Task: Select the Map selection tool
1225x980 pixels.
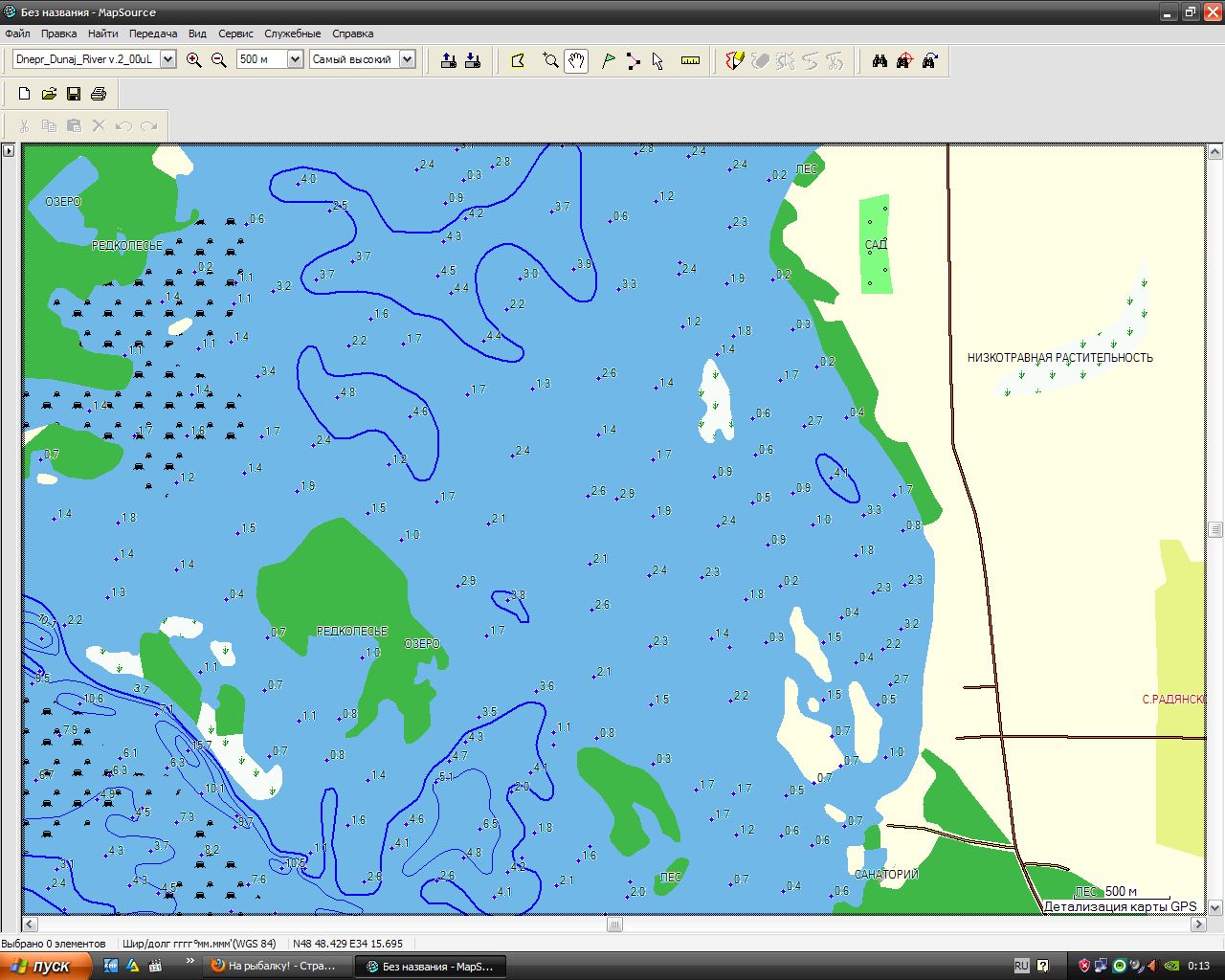Action: coord(519,61)
